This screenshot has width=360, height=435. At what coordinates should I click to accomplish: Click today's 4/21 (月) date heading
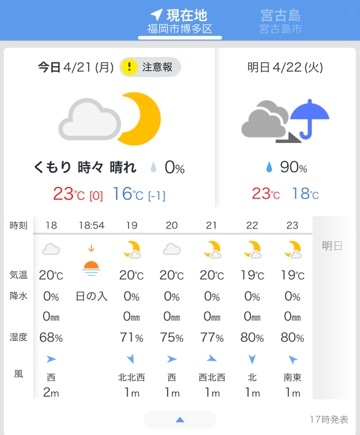pyautogui.click(x=76, y=67)
